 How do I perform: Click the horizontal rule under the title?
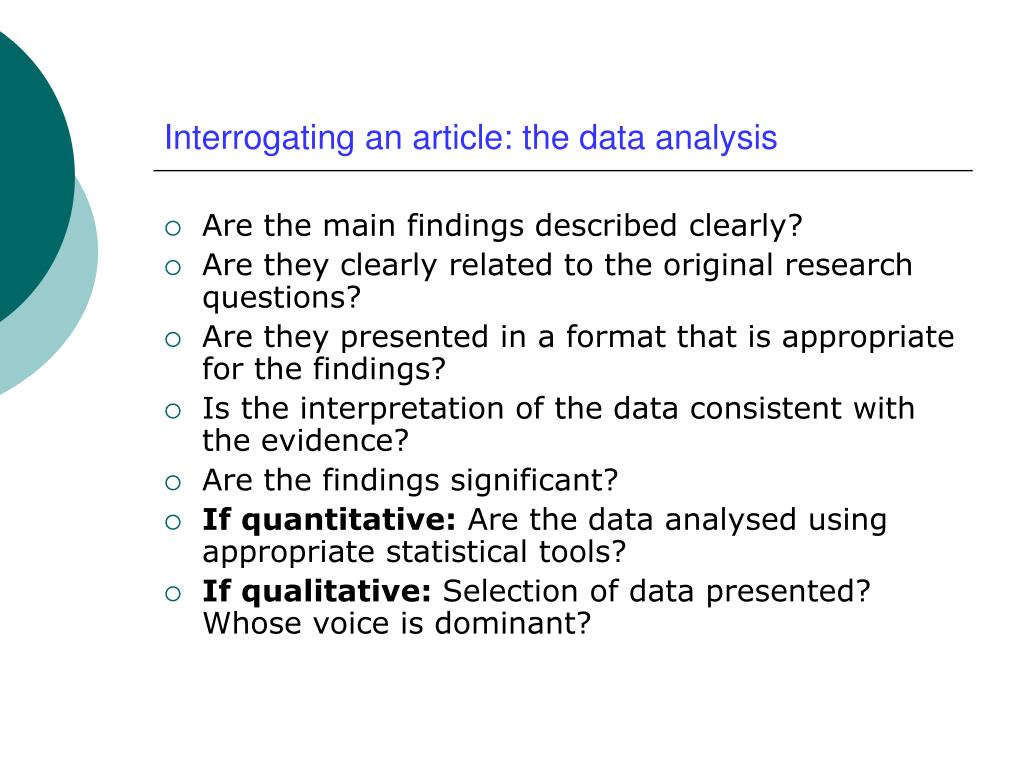coord(563,171)
